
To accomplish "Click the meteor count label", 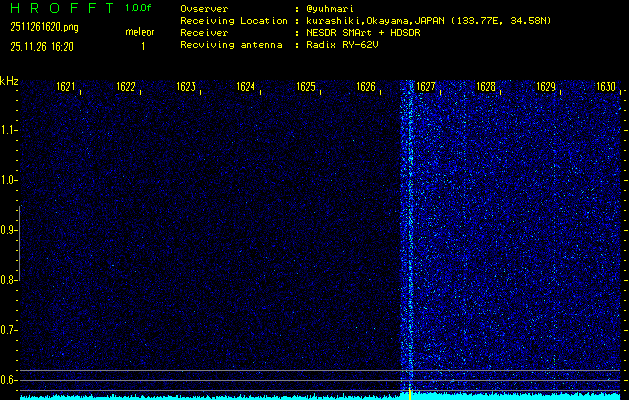I will click(140, 32).
